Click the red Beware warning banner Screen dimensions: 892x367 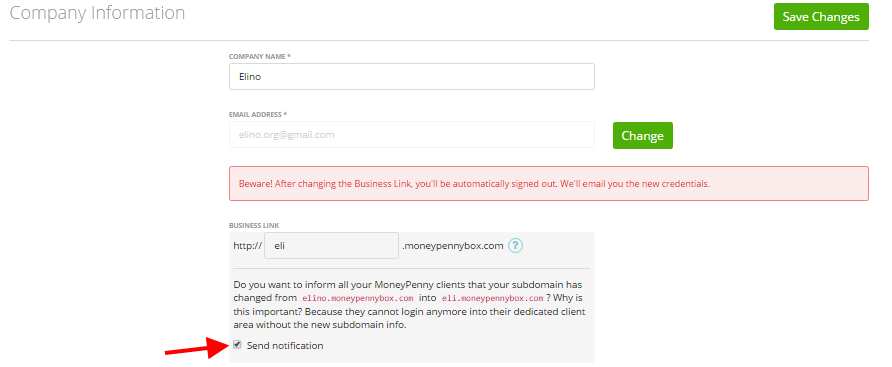549,183
